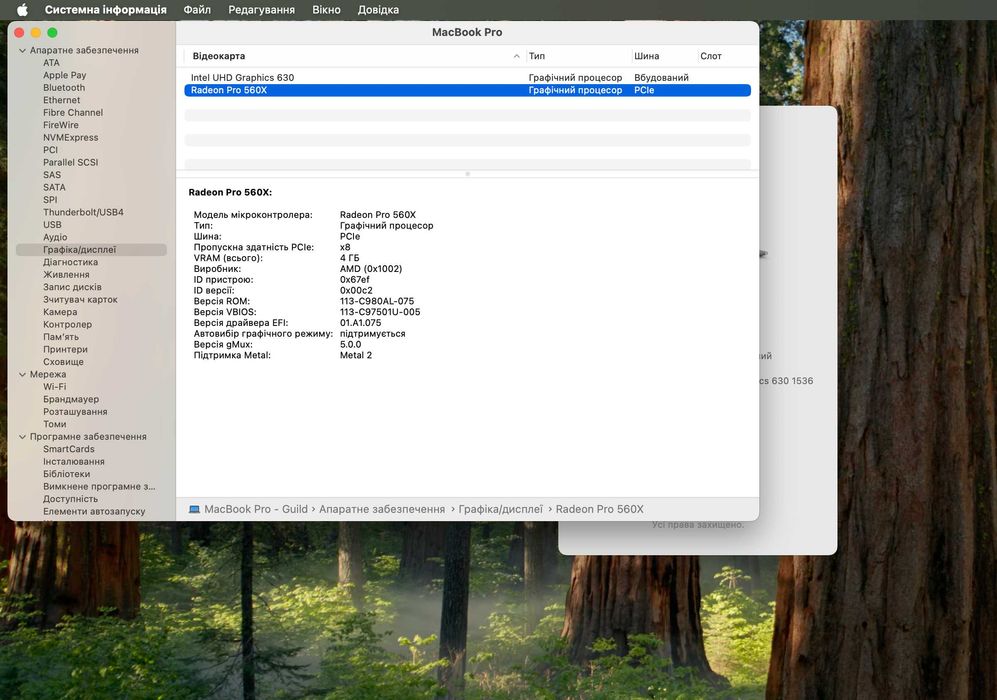Select Зчитувач карток in the sidebar
997x700 pixels.
click(x=80, y=299)
